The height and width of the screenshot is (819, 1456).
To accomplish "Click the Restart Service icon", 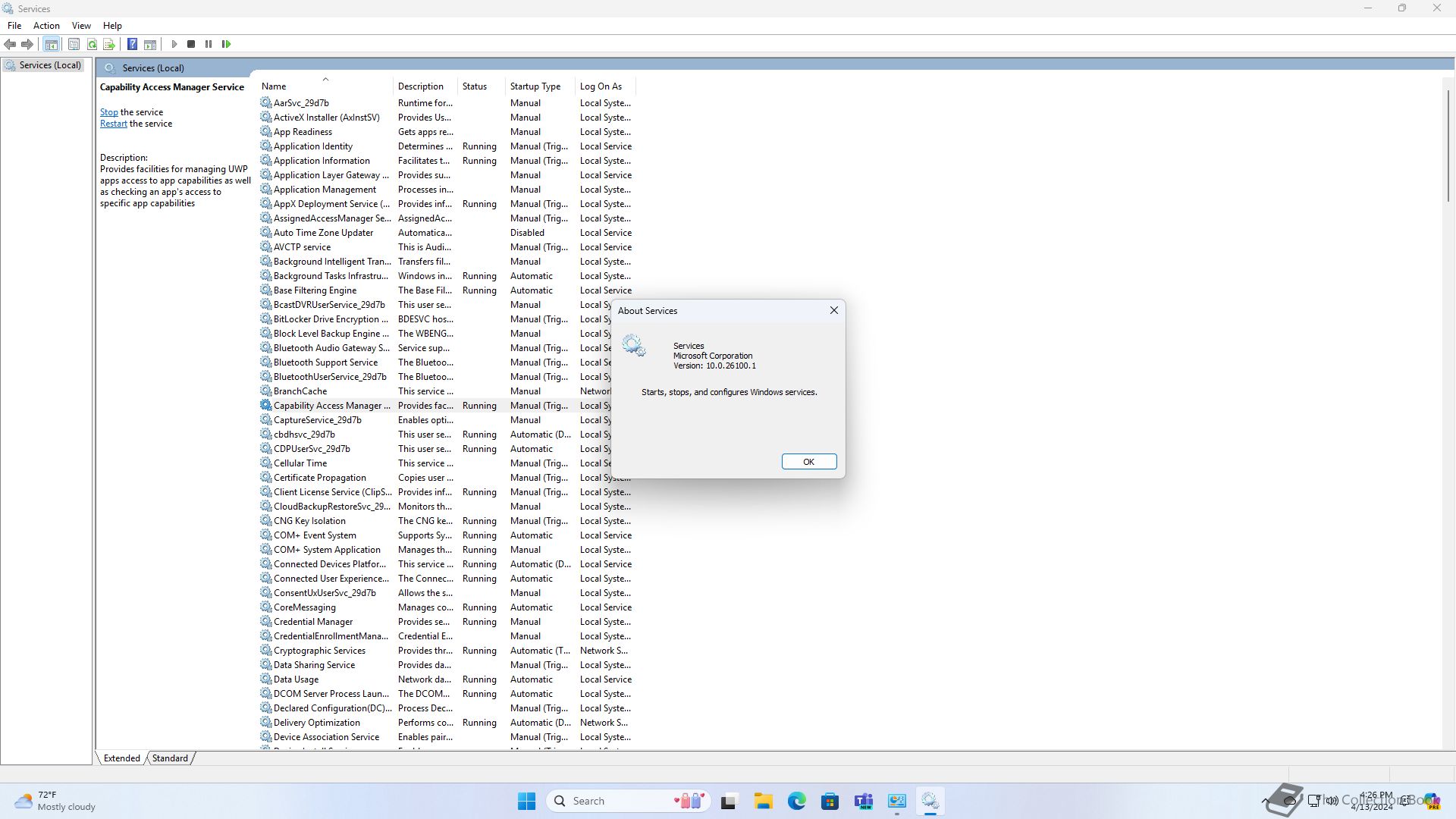I will [x=226, y=44].
